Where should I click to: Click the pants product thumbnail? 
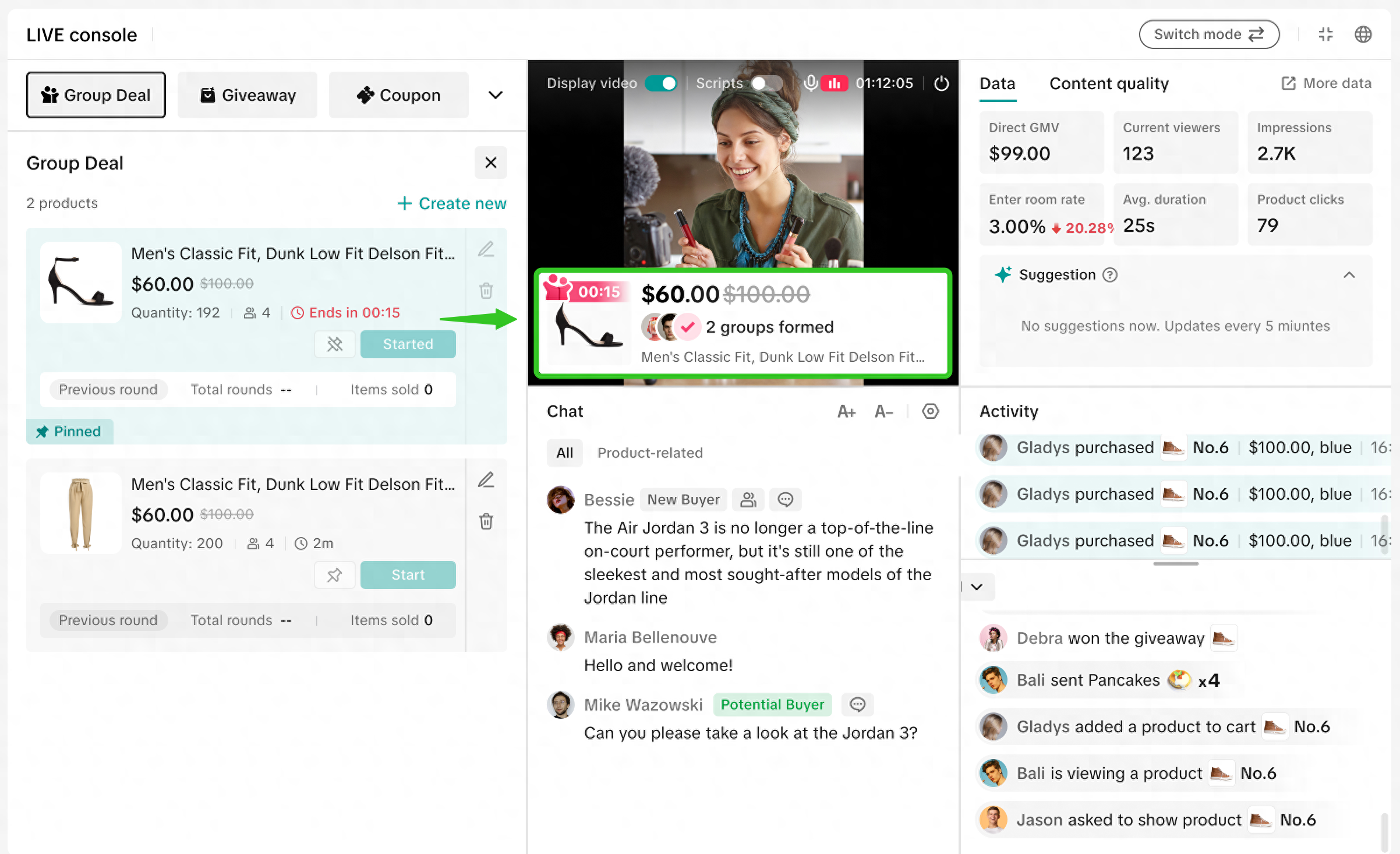pos(81,513)
